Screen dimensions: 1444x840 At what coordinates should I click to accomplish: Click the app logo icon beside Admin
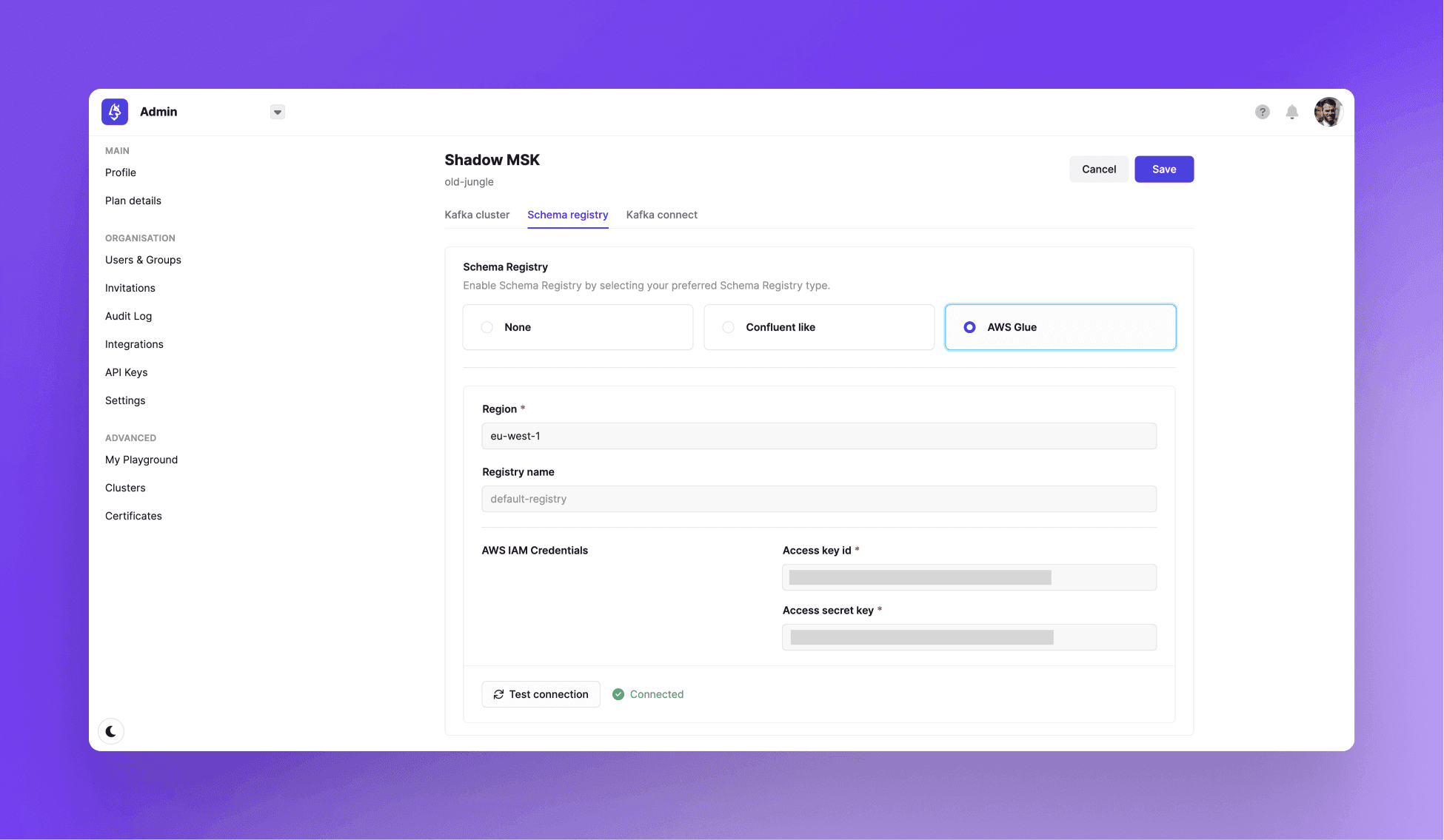115,112
